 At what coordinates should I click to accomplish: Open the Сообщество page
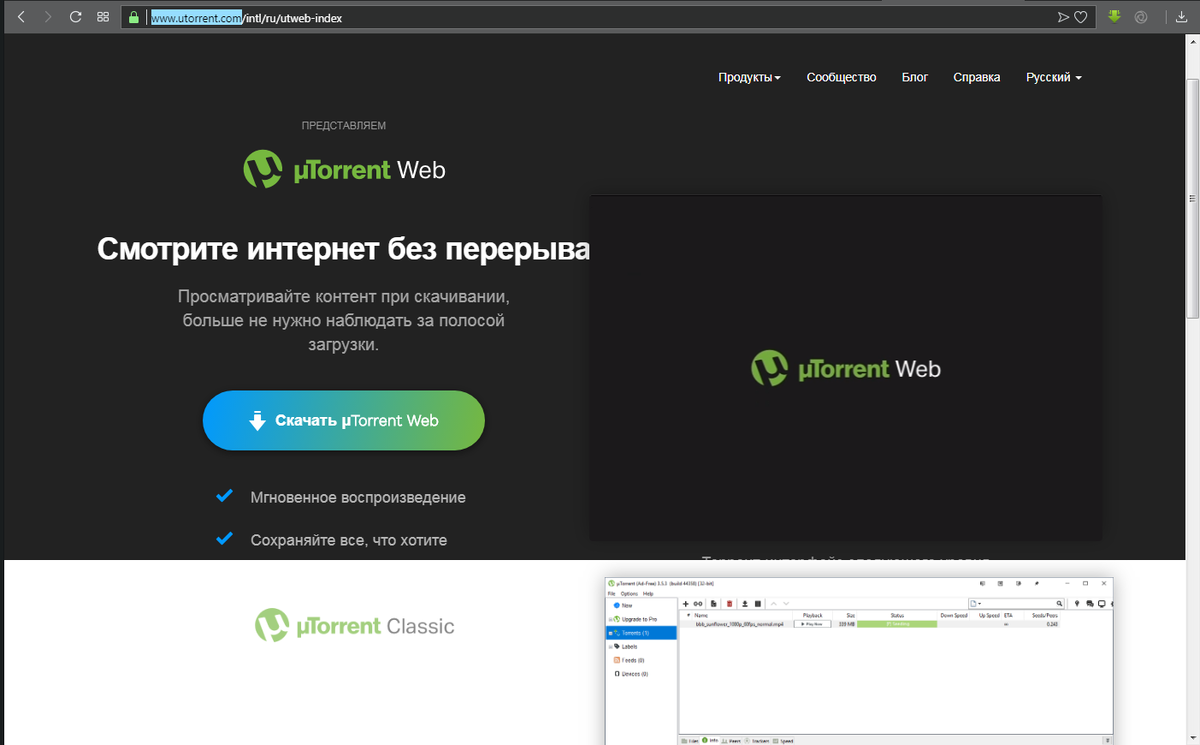click(x=841, y=77)
